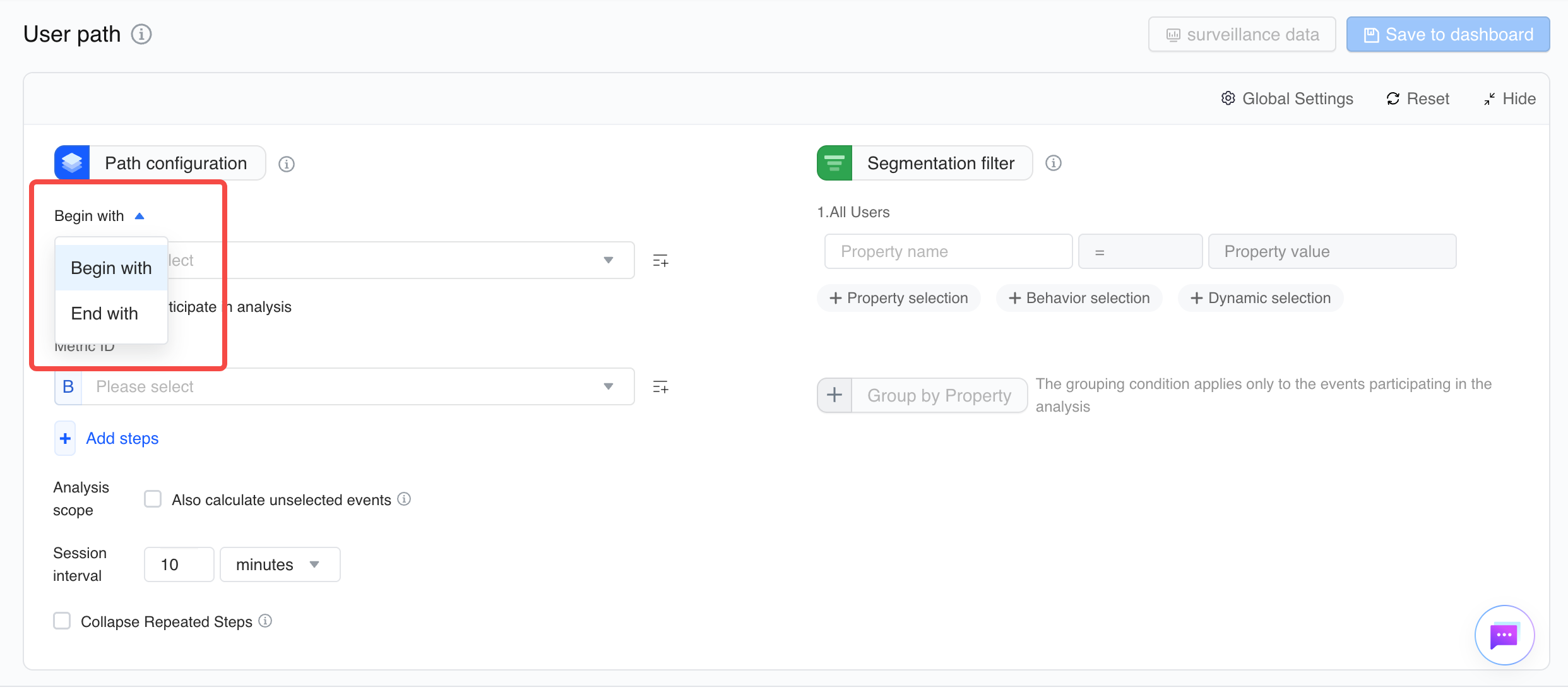
Task: Add a Dynamic selection filter
Action: click(1261, 298)
